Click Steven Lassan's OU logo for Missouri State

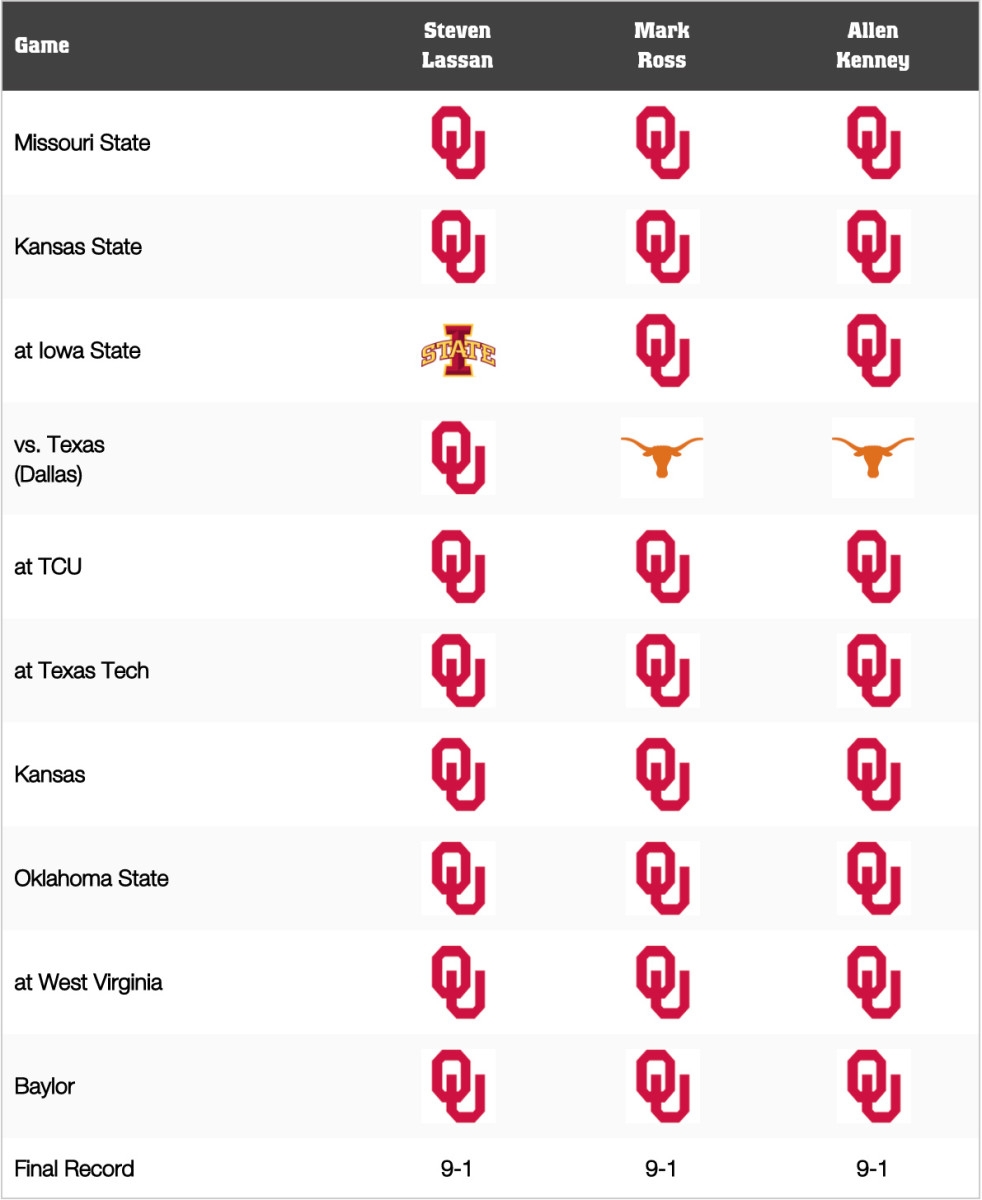458,143
